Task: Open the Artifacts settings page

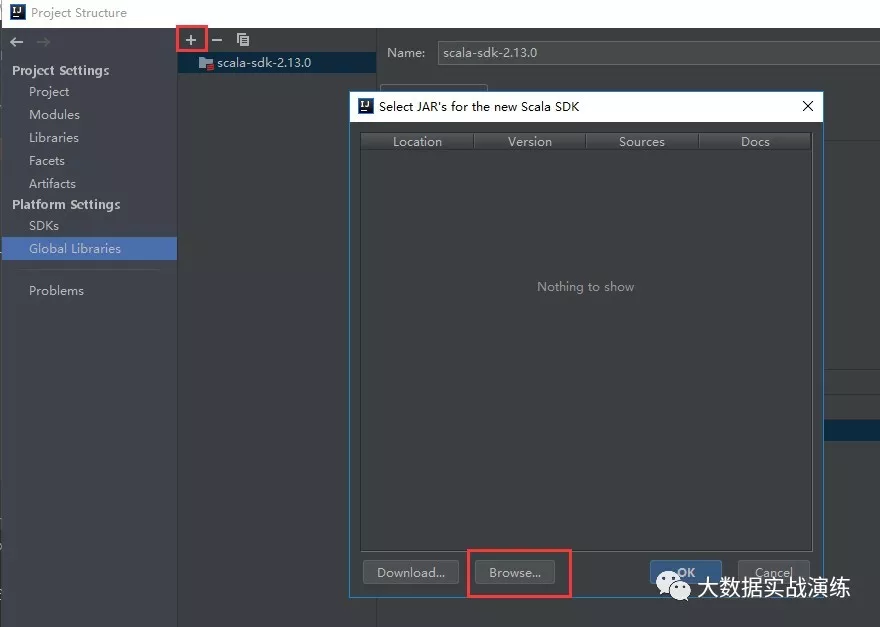Action: click(51, 183)
